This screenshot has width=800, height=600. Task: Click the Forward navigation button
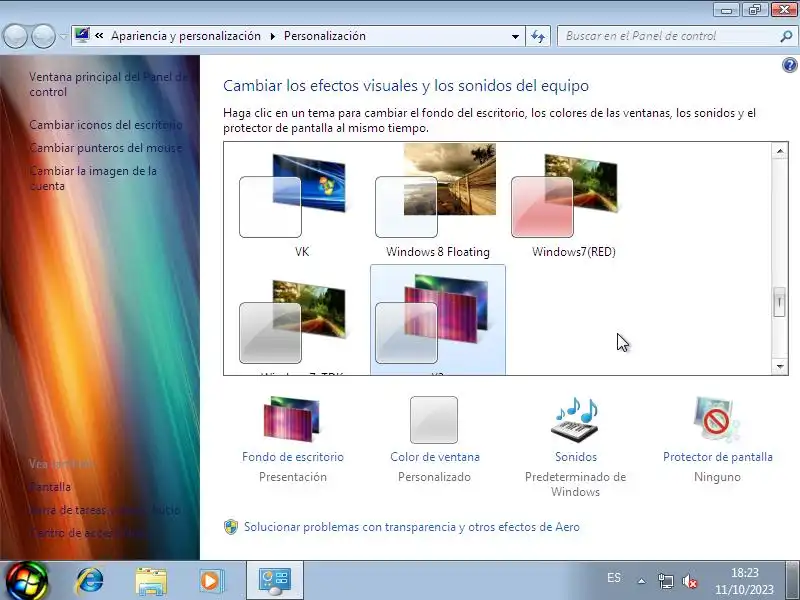43,36
